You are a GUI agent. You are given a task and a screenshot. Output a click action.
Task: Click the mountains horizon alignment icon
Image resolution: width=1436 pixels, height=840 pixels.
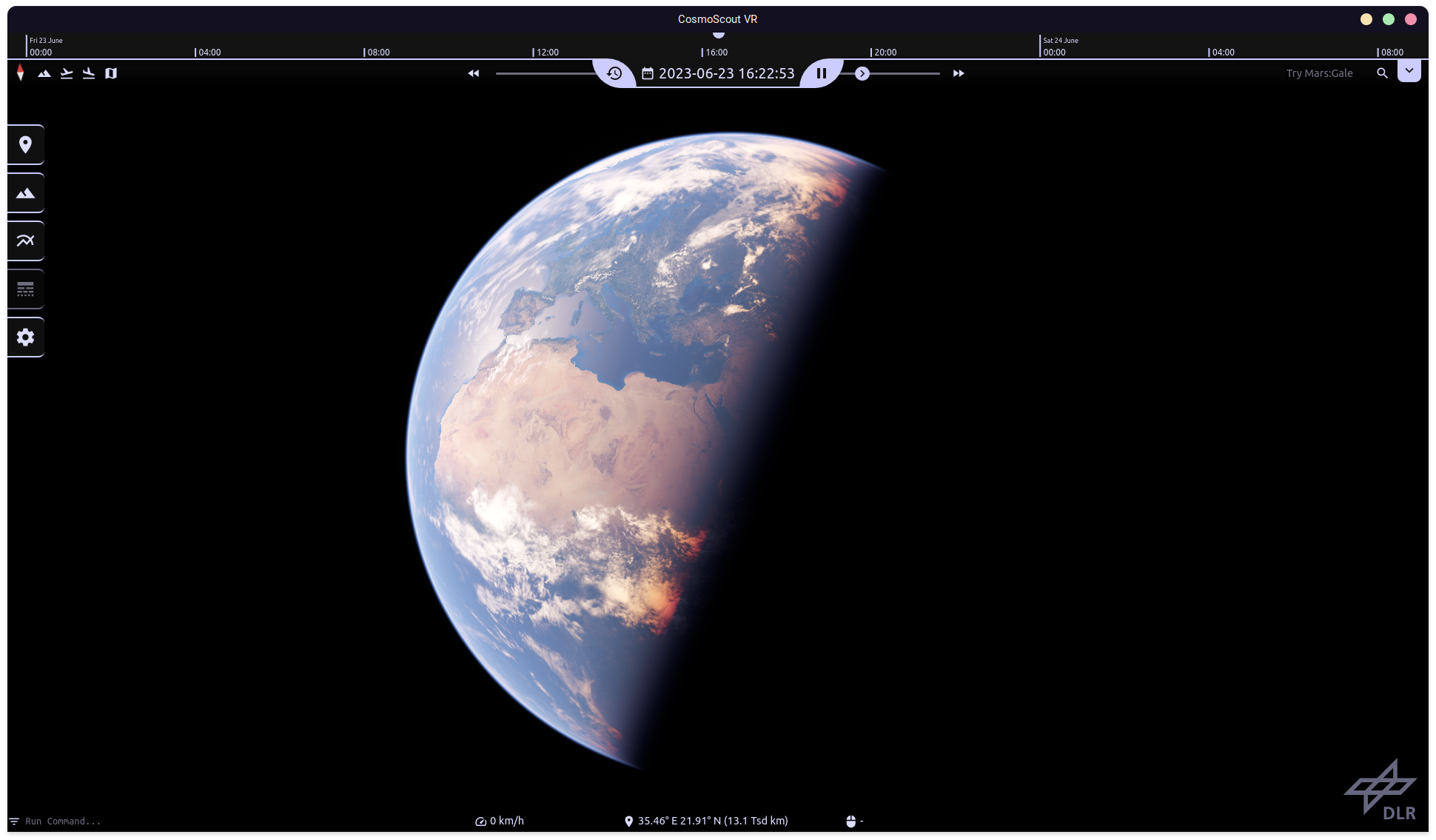(44, 73)
